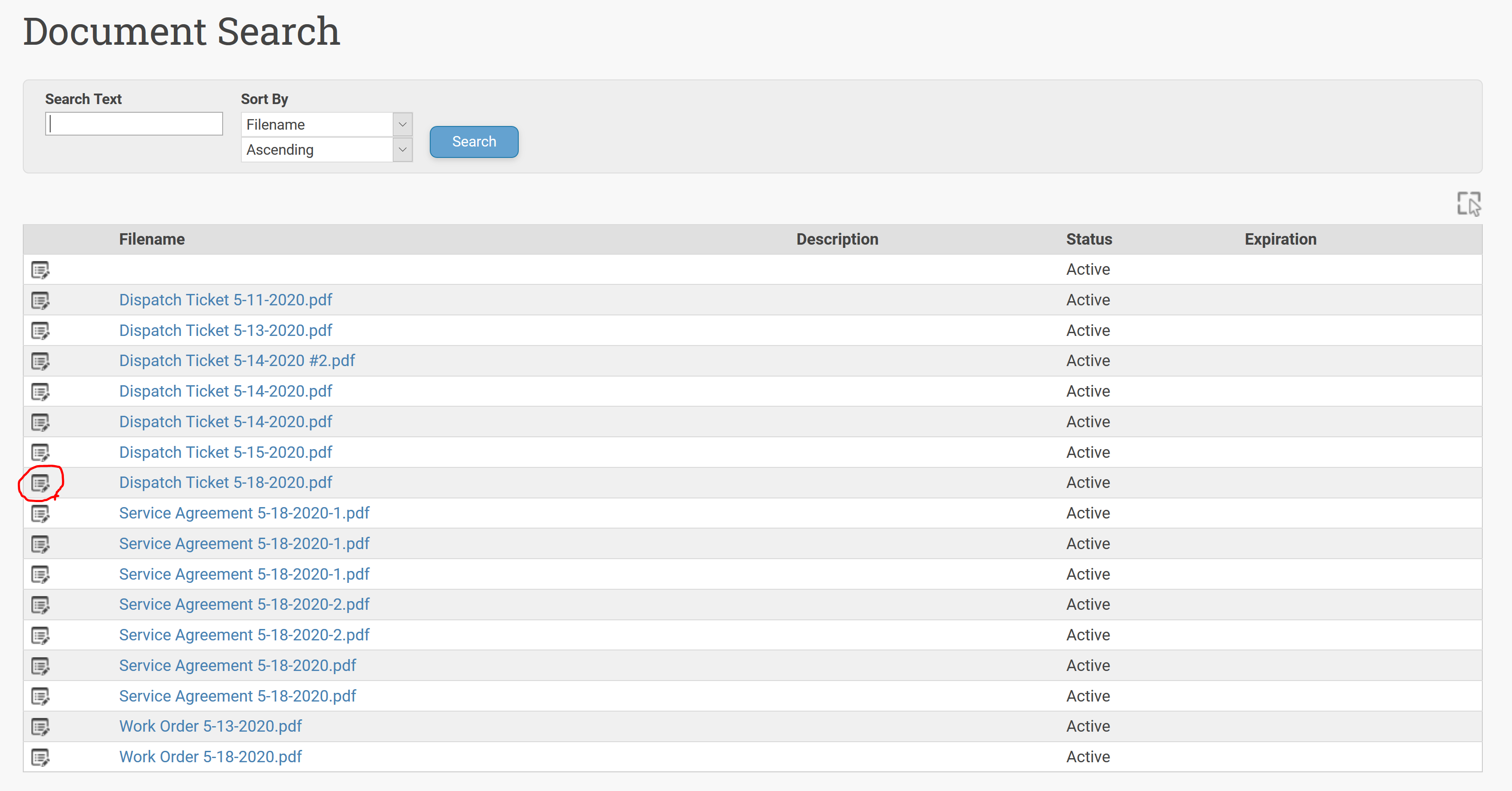
Task: Click Active status of Work Order 5-18-2020.pdf
Action: click(1088, 757)
